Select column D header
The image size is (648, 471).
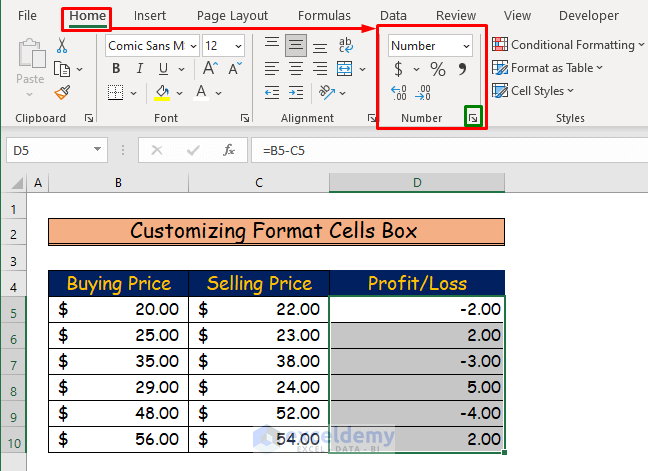tap(417, 183)
